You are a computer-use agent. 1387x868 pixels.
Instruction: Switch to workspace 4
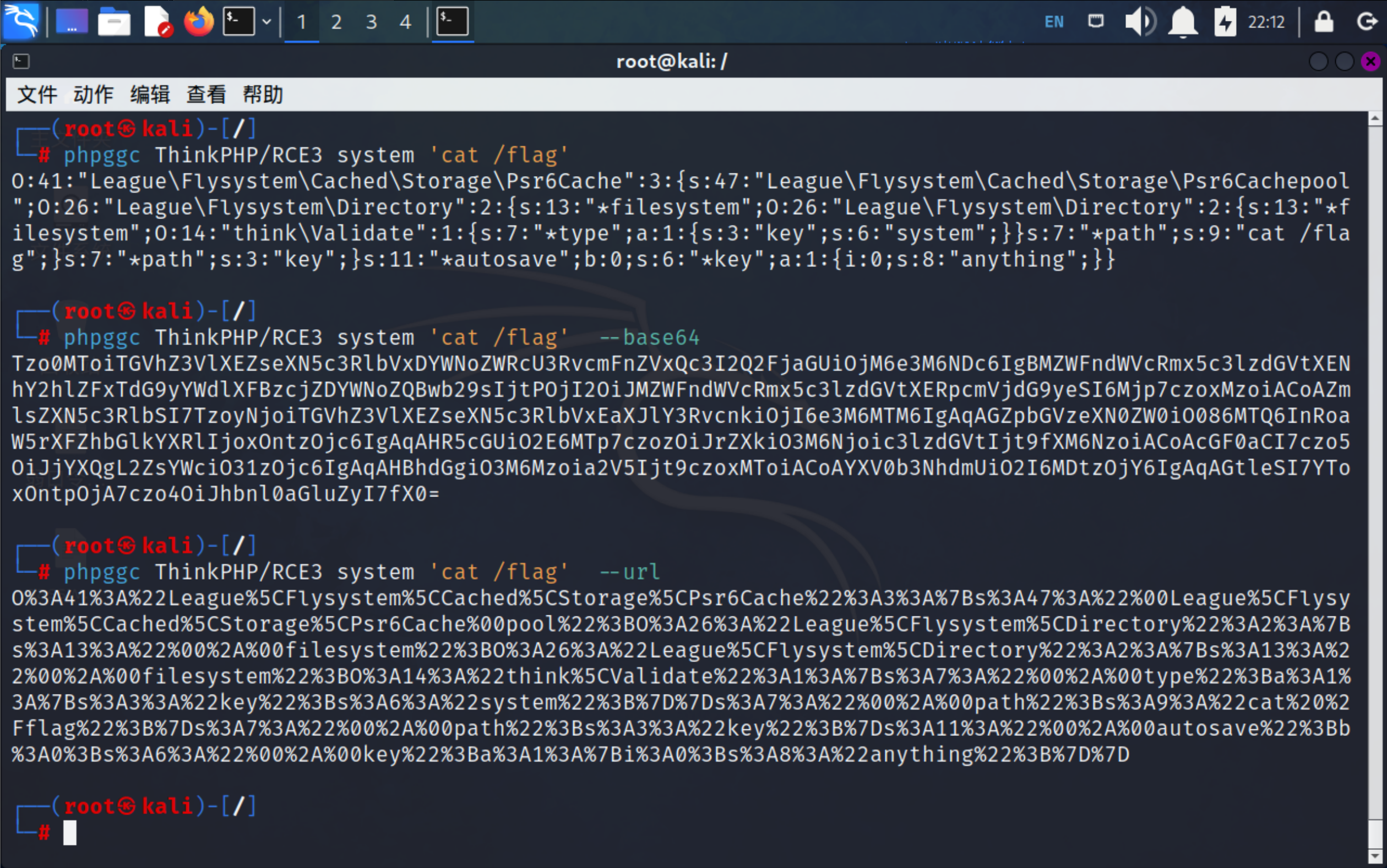tap(405, 22)
